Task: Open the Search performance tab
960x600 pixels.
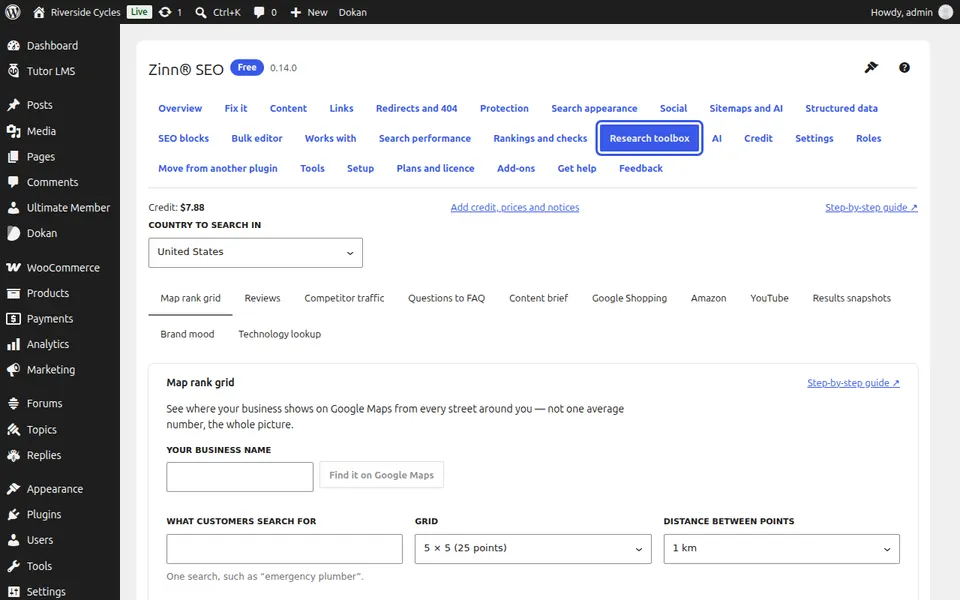Action: point(424,138)
